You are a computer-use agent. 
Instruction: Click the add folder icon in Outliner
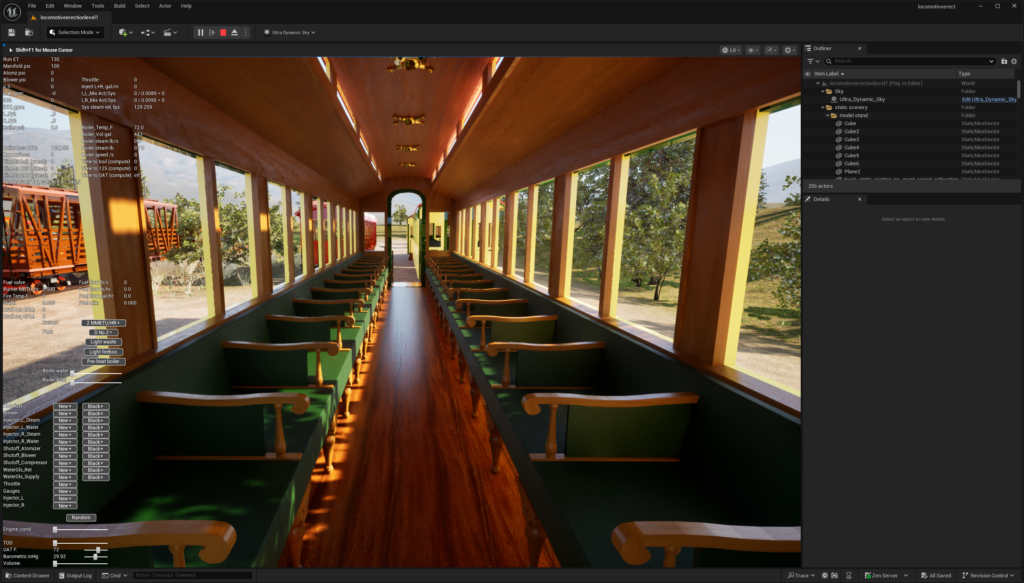click(x=1004, y=61)
